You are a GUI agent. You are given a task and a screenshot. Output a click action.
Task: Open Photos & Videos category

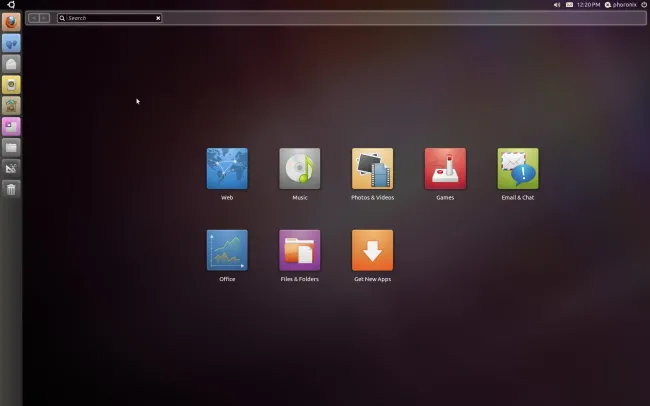pyautogui.click(x=372, y=169)
